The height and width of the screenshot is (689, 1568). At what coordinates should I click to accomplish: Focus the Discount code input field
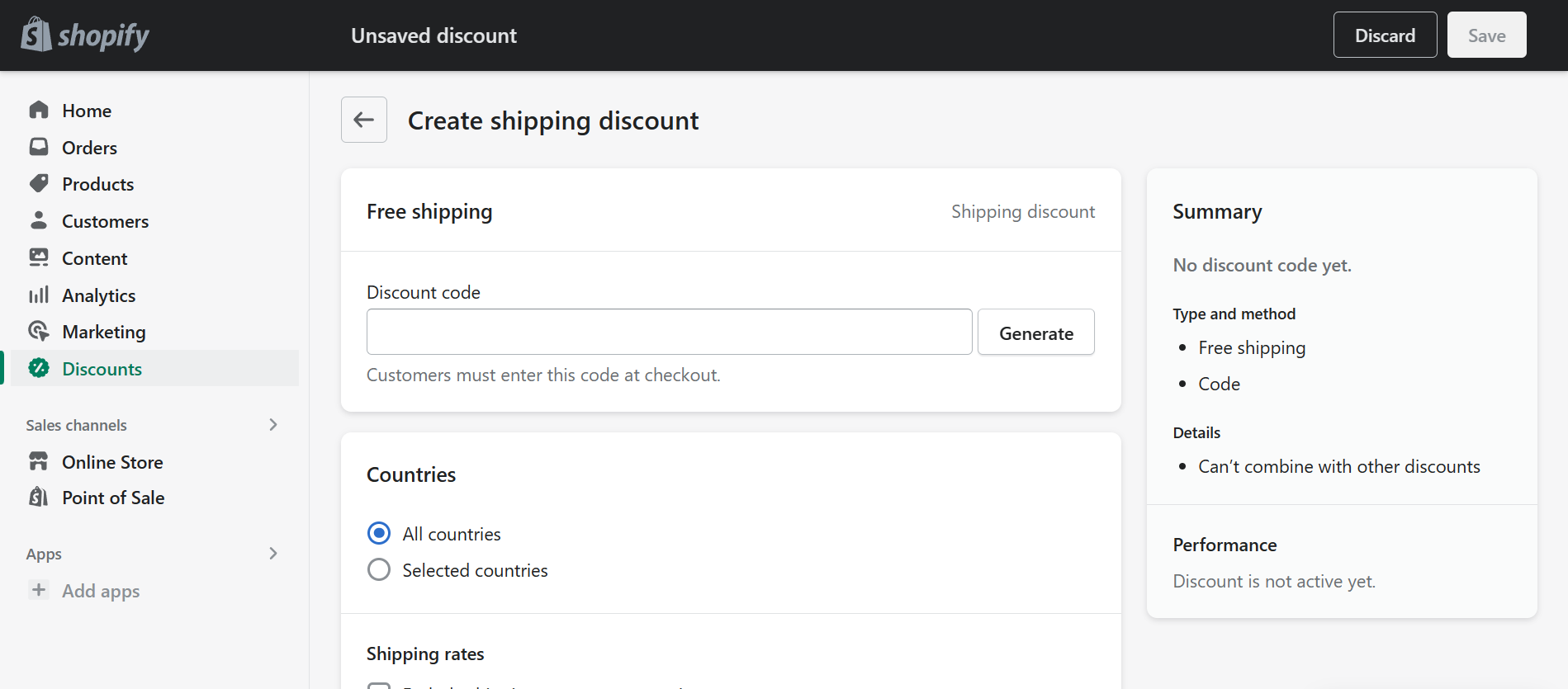point(670,332)
